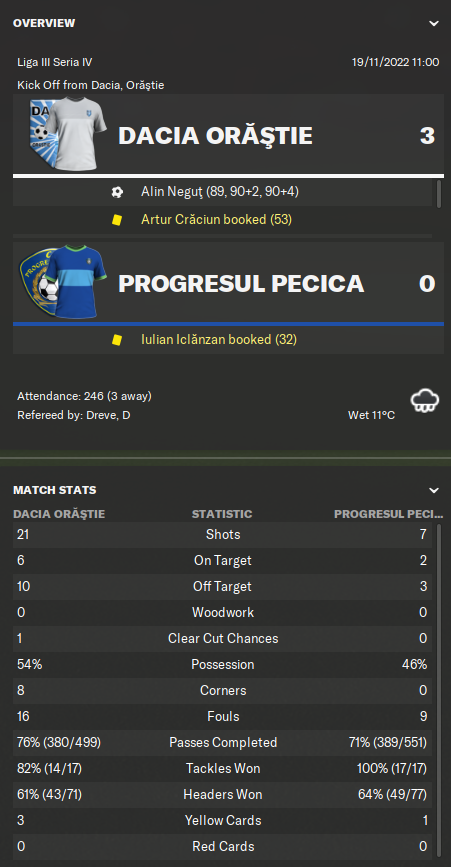Select the Possession statistic row

click(223, 665)
